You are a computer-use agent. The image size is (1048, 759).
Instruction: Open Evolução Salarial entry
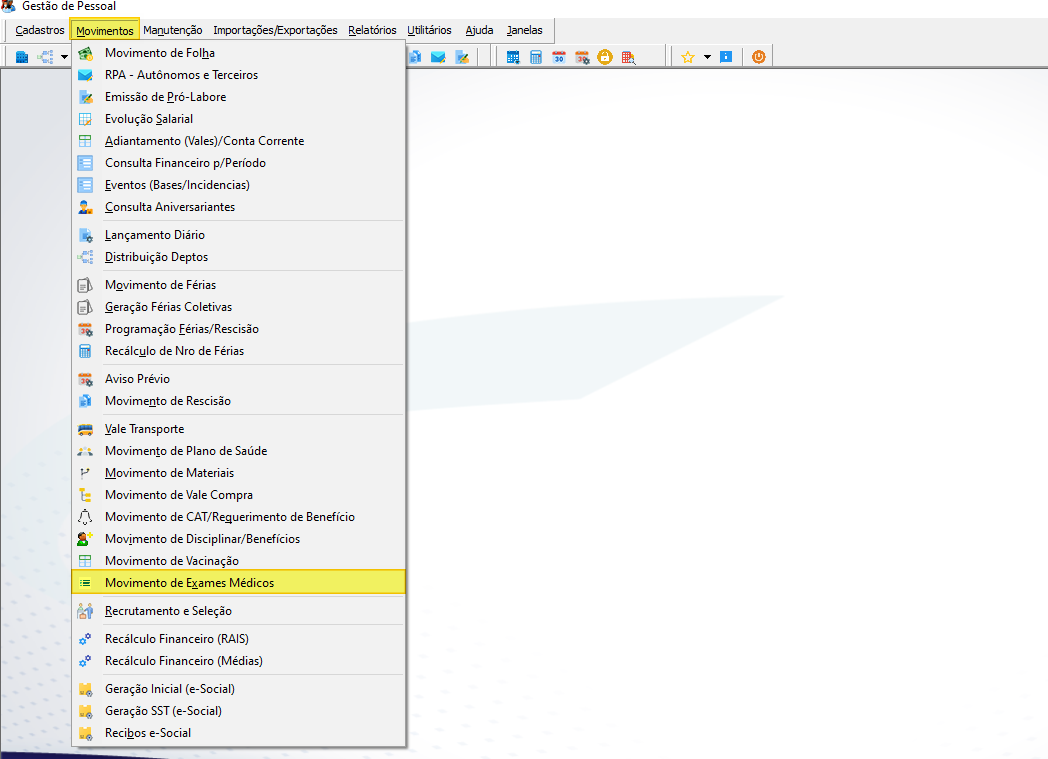pos(238,119)
